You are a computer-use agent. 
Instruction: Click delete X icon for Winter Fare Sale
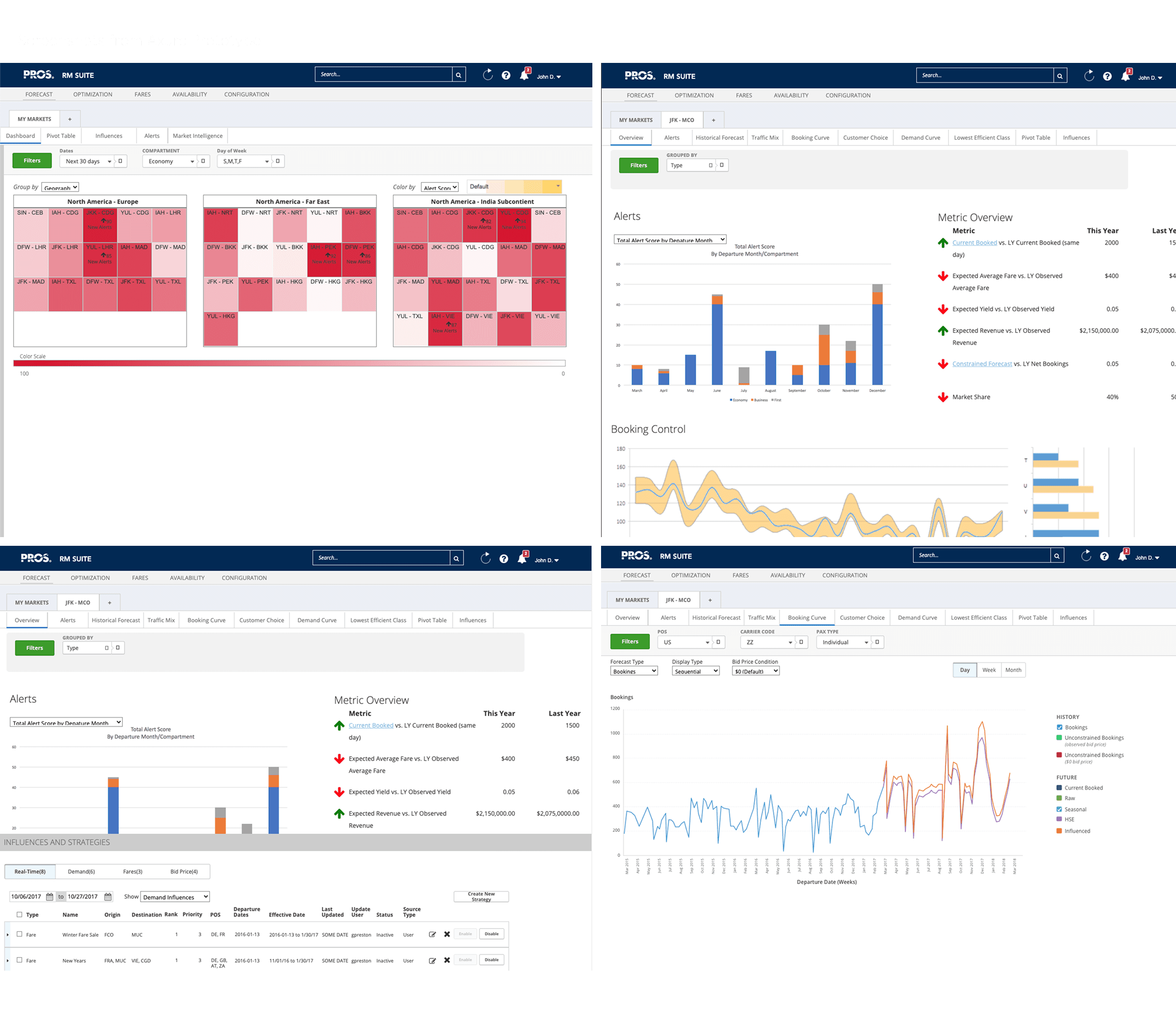coord(447,934)
